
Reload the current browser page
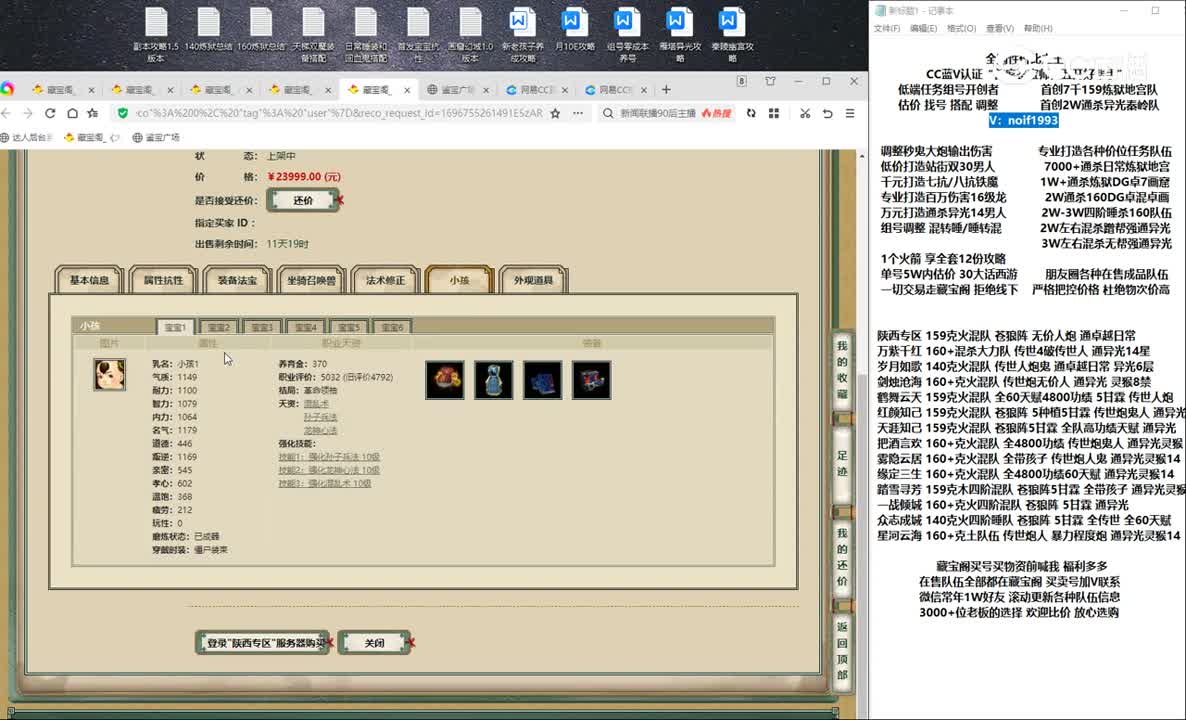tap(50, 113)
